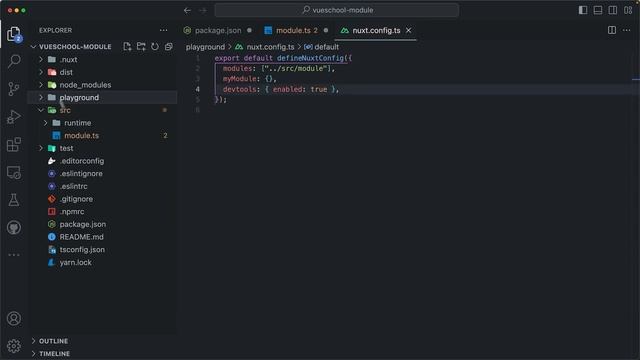Click the playground breadcrumb segment
This screenshot has width=640, height=360.
click(205, 47)
